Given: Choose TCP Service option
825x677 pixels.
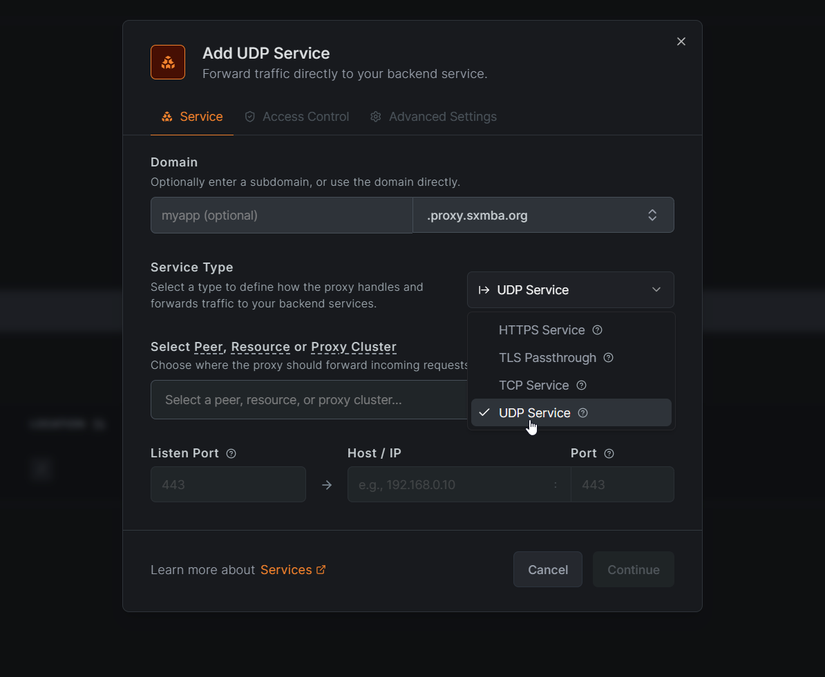Looking at the screenshot, I should (571, 386).
